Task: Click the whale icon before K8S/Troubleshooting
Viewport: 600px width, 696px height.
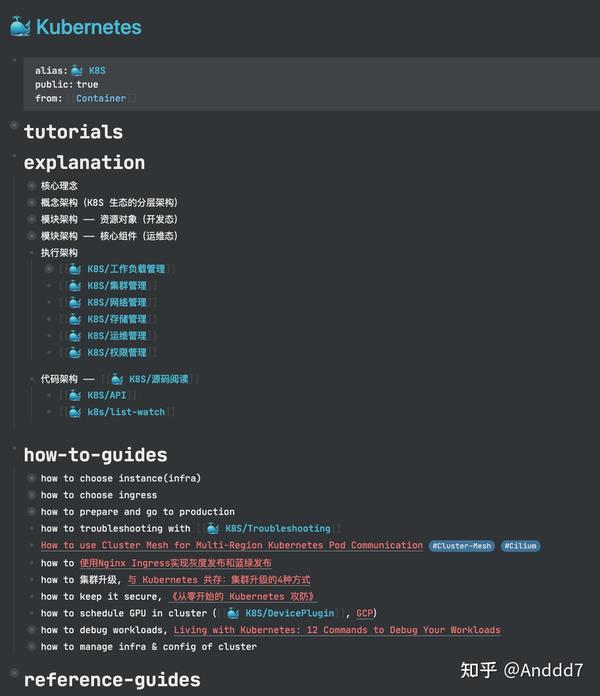Action: [x=213, y=528]
